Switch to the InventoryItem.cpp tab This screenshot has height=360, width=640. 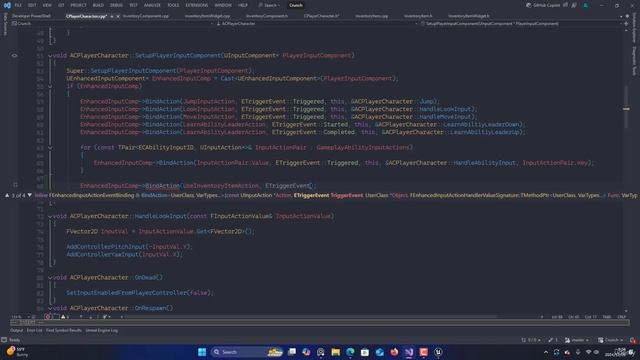[x=371, y=16]
